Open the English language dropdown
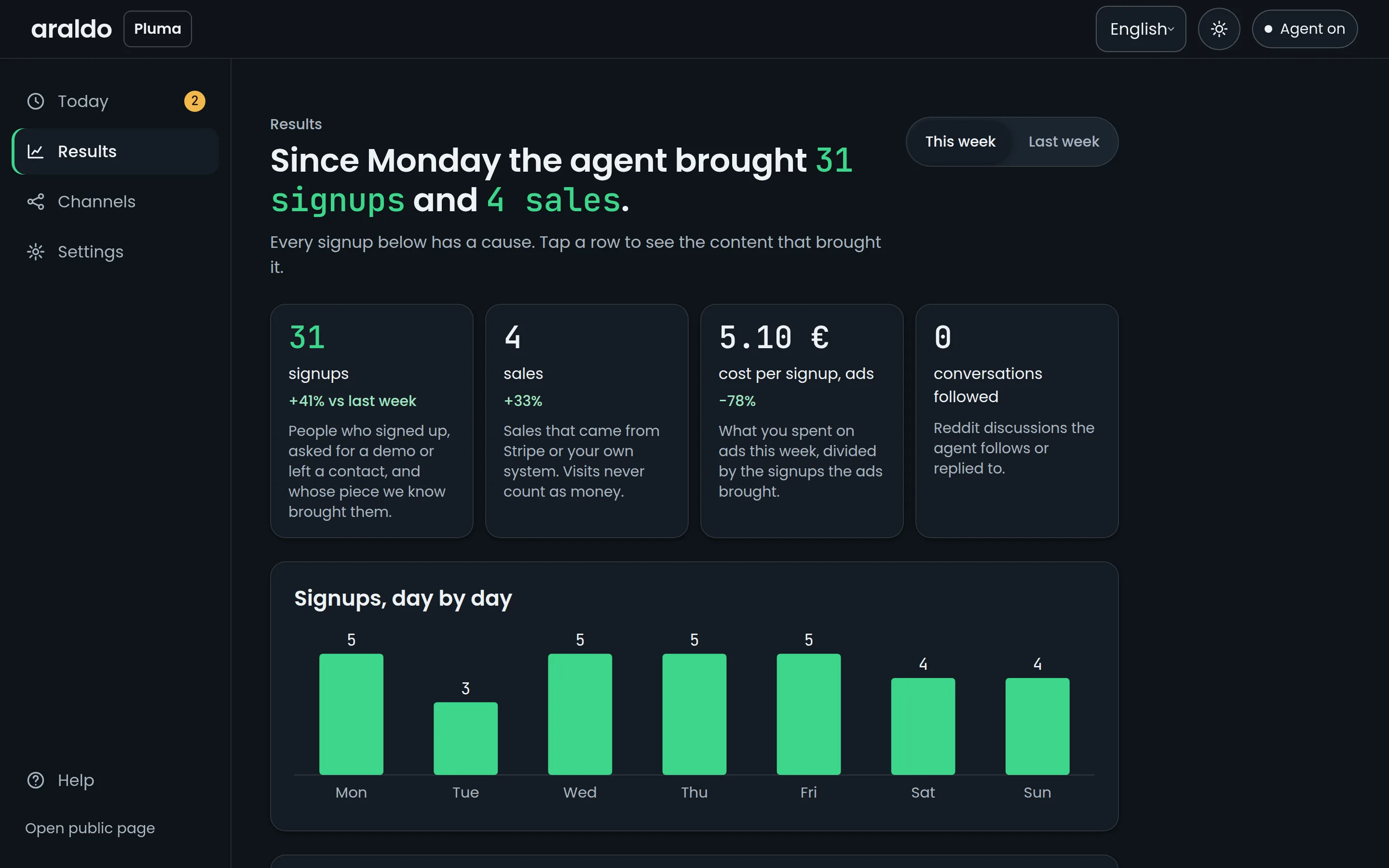This screenshot has width=1389, height=868. click(x=1141, y=29)
